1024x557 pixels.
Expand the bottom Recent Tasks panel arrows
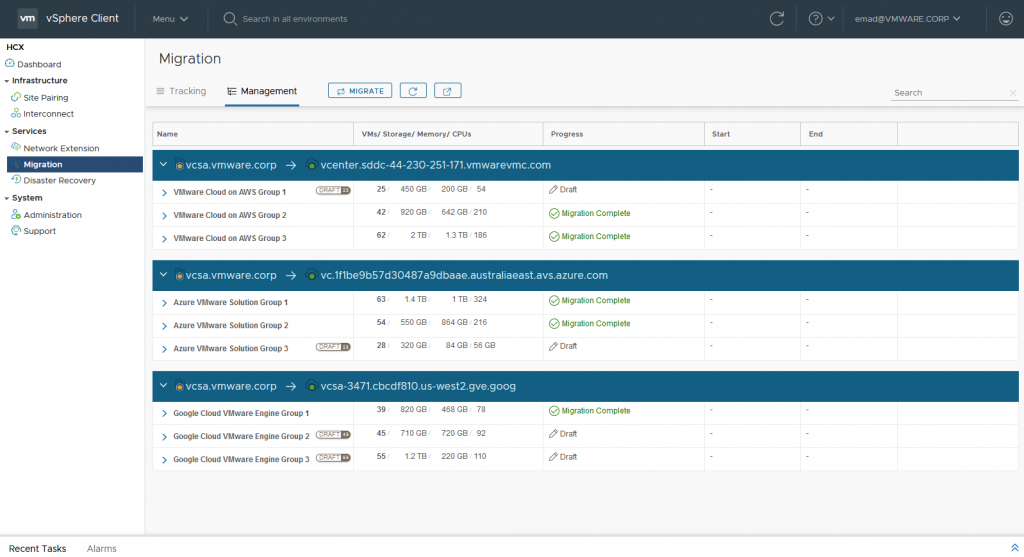(x=1014, y=548)
